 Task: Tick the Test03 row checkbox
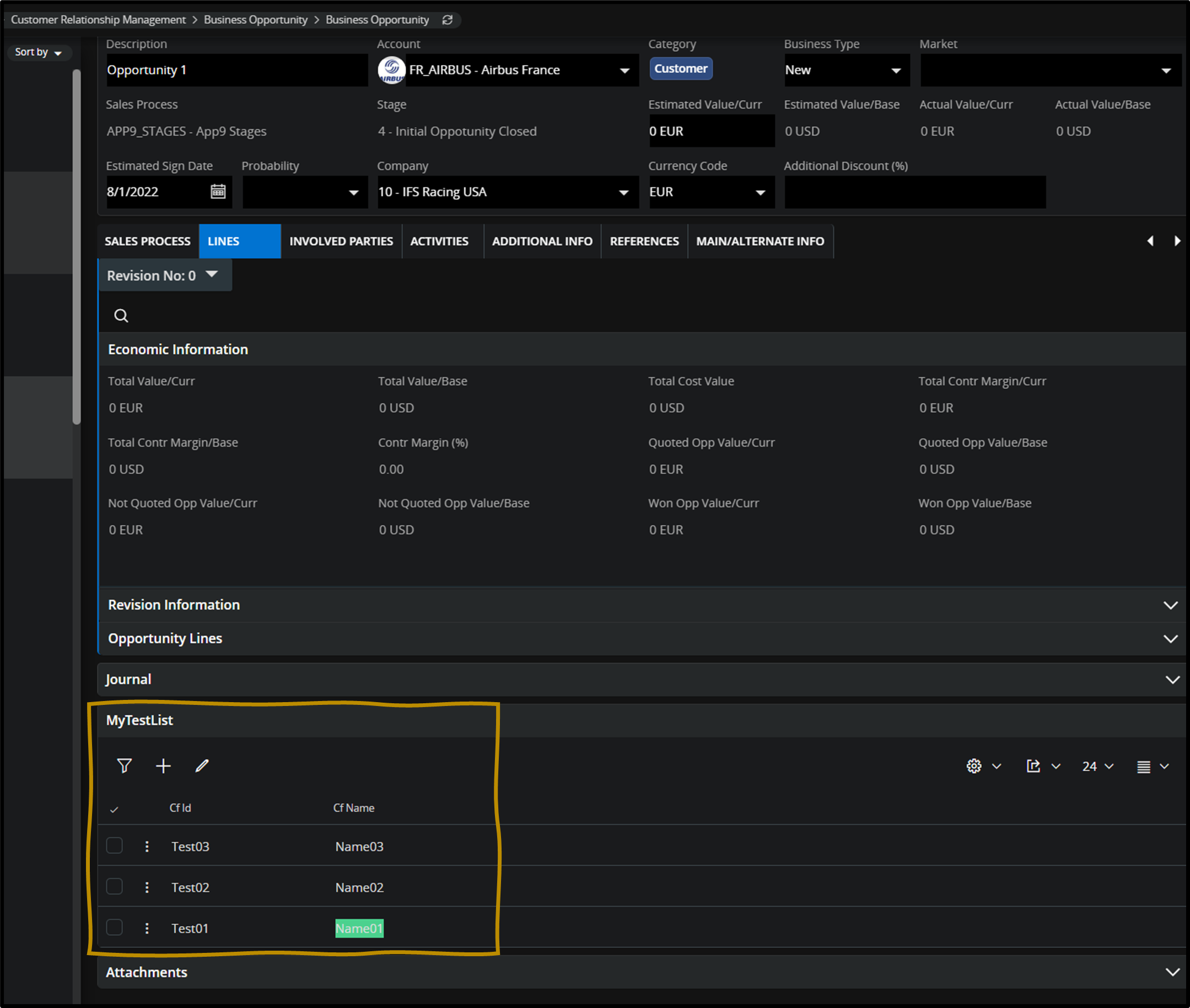click(x=114, y=846)
